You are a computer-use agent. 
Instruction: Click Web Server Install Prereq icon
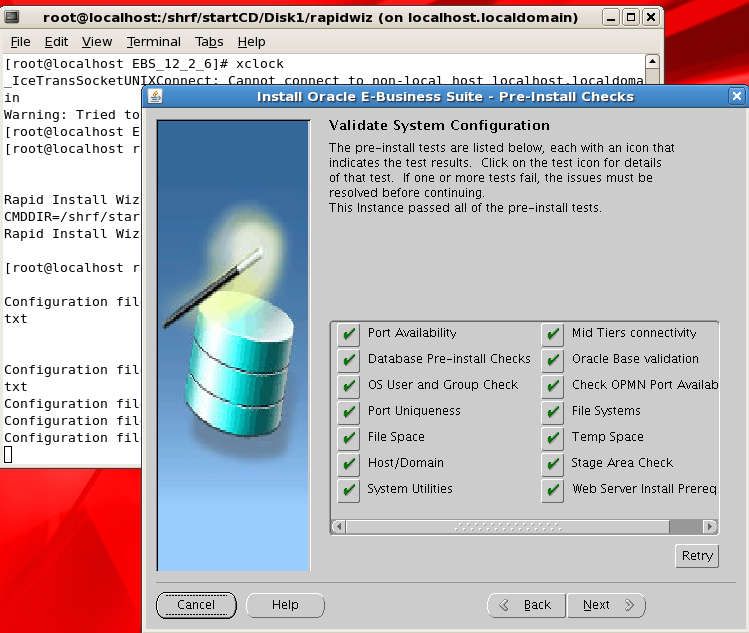click(x=553, y=490)
